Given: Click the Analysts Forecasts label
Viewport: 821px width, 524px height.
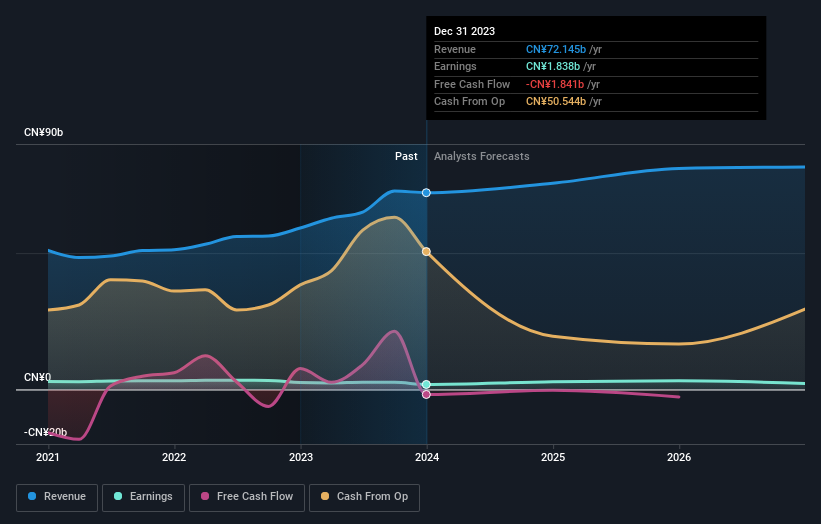Looking at the screenshot, I should [x=482, y=156].
